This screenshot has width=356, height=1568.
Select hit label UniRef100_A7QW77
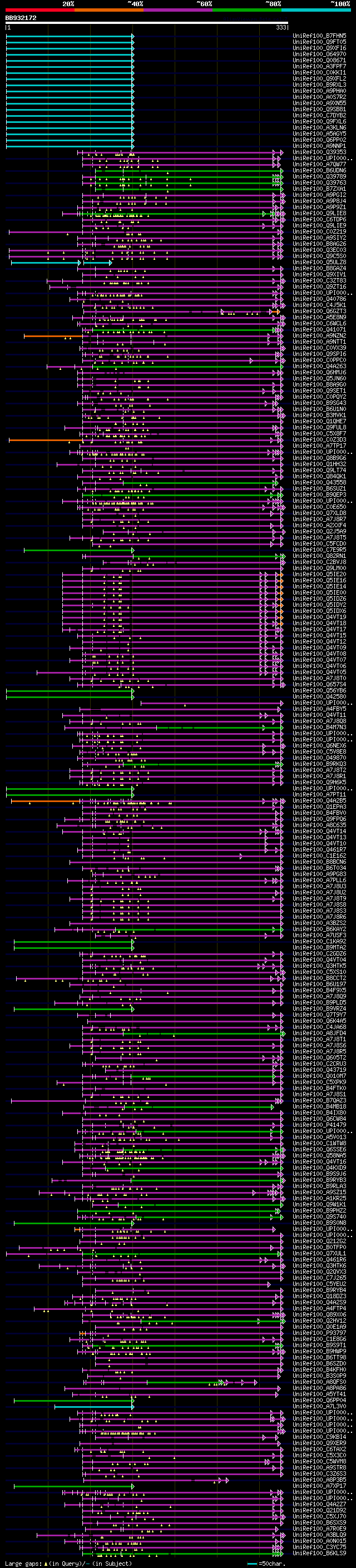tap(319, 164)
